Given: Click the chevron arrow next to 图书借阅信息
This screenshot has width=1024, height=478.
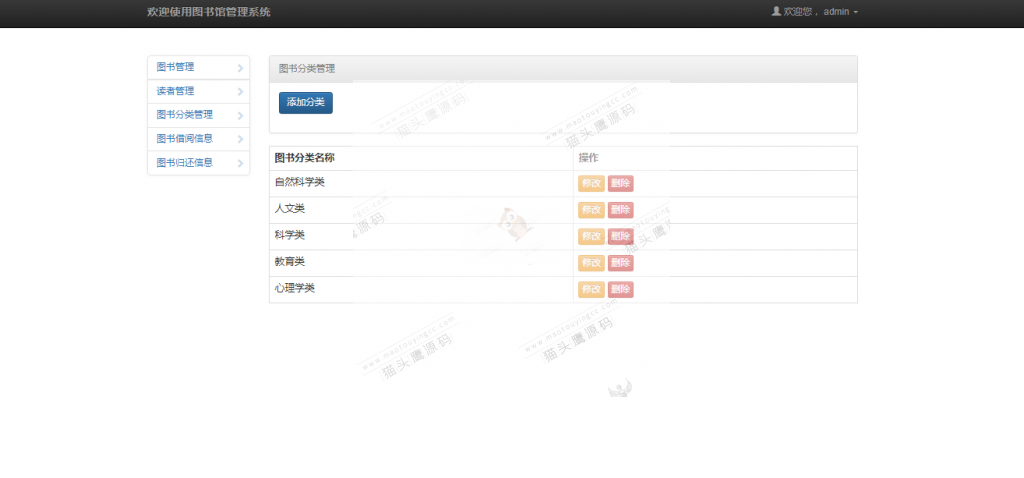Looking at the screenshot, I should tap(240, 139).
